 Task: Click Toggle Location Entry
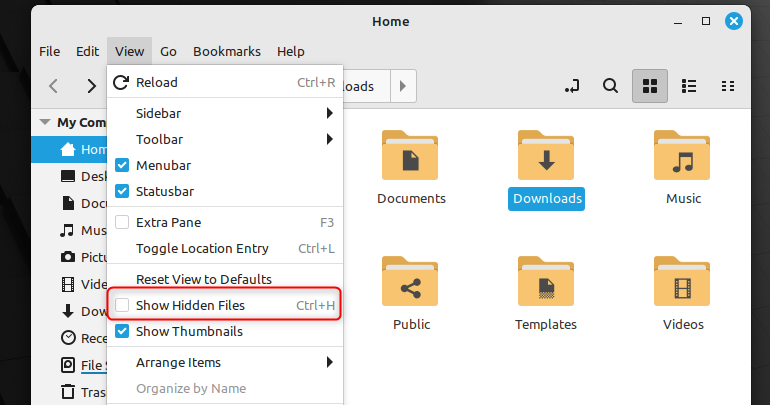tap(202, 248)
